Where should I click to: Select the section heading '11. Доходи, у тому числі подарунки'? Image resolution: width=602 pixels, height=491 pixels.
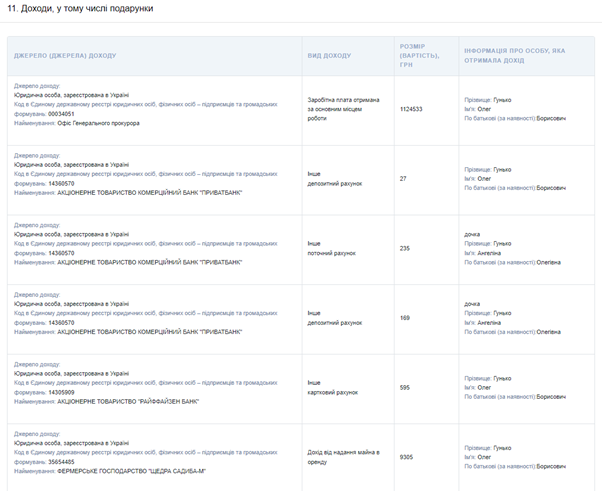[x=80, y=8]
